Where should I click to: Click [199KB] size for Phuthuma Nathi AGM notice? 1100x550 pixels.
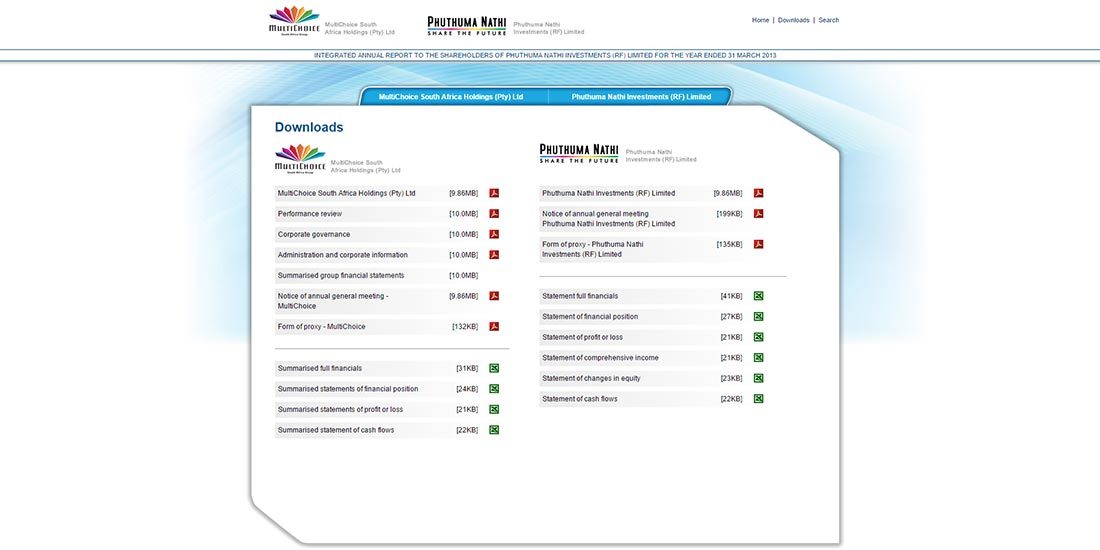tap(729, 213)
